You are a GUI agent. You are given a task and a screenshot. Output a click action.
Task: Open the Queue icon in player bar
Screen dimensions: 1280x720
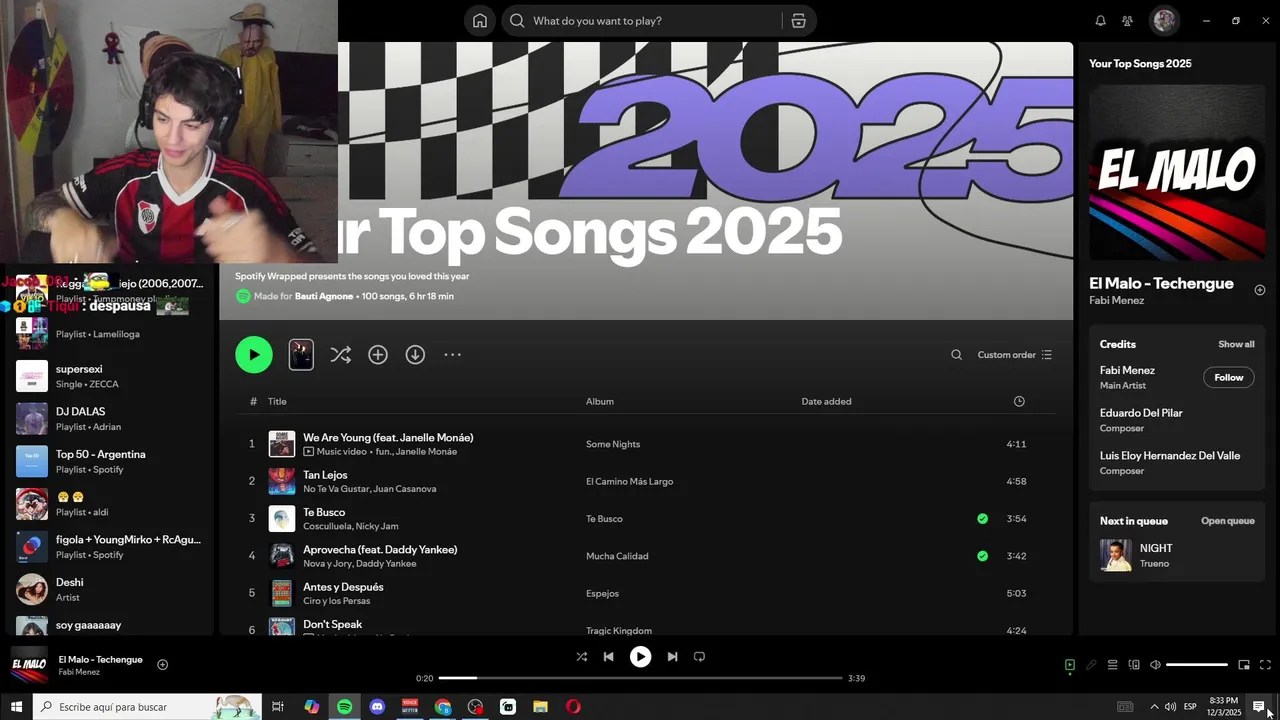point(1113,665)
